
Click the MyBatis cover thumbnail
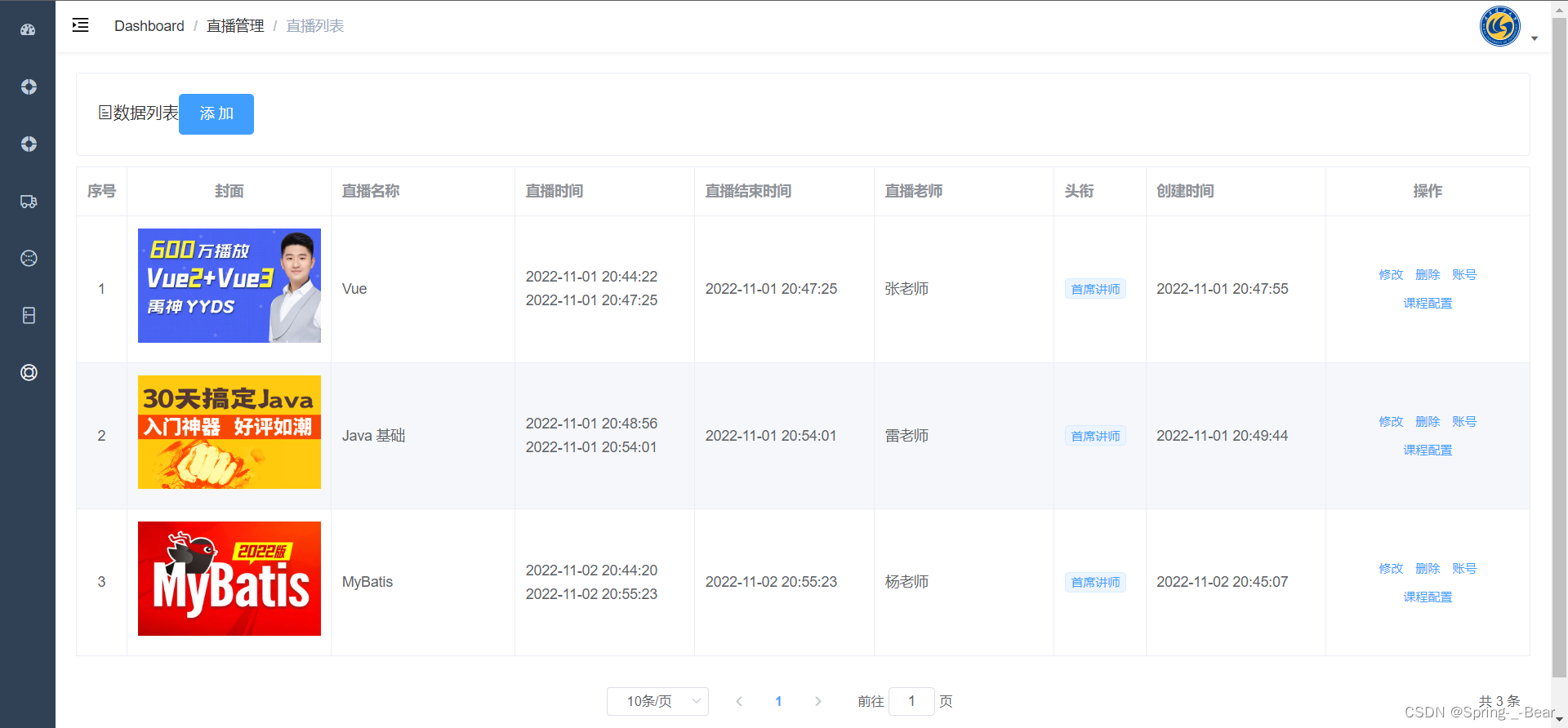click(x=229, y=579)
